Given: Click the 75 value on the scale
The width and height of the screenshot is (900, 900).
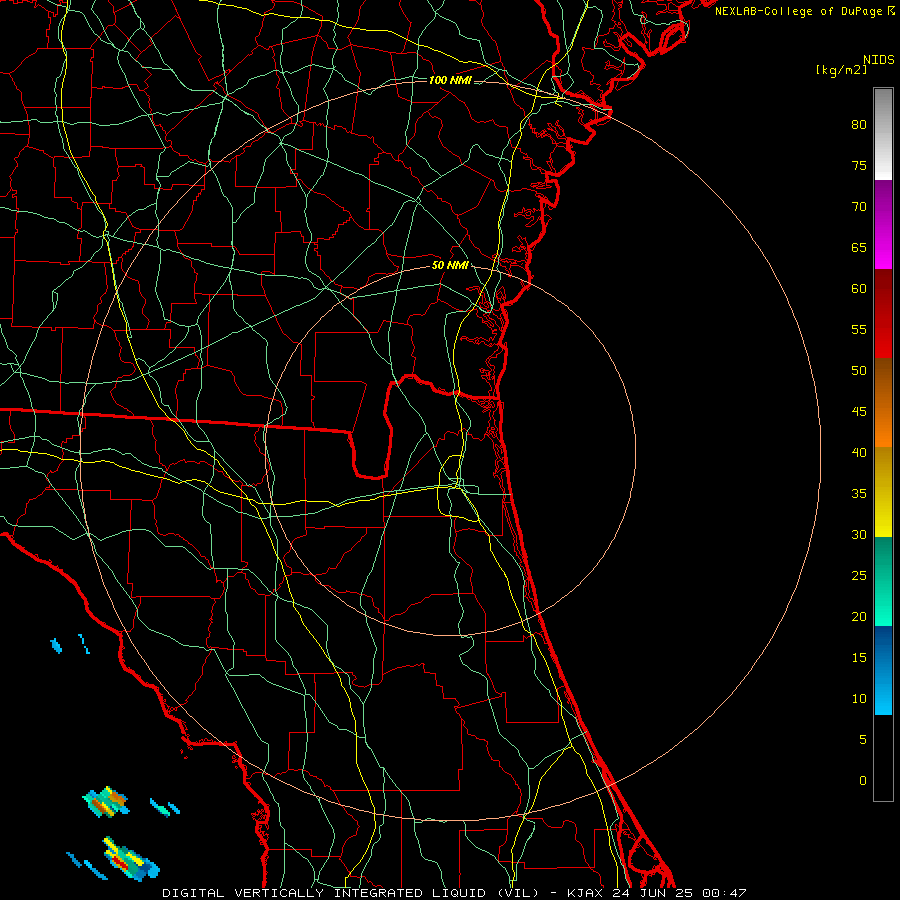Looking at the screenshot, I should (x=859, y=165).
